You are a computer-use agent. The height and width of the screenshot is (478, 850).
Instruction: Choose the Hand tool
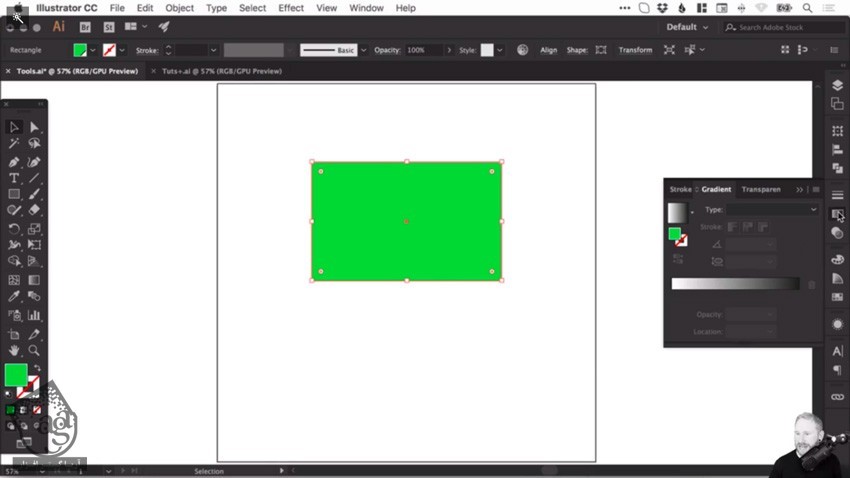coord(14,351)
